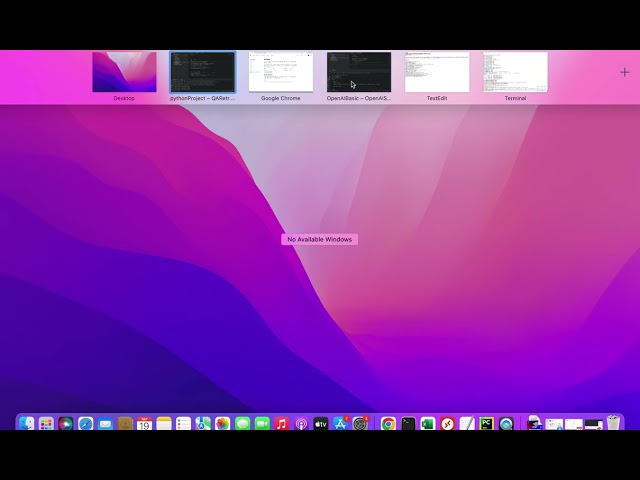
Task: Switch to the TextEdit space
Action: [x=436, y=73]
